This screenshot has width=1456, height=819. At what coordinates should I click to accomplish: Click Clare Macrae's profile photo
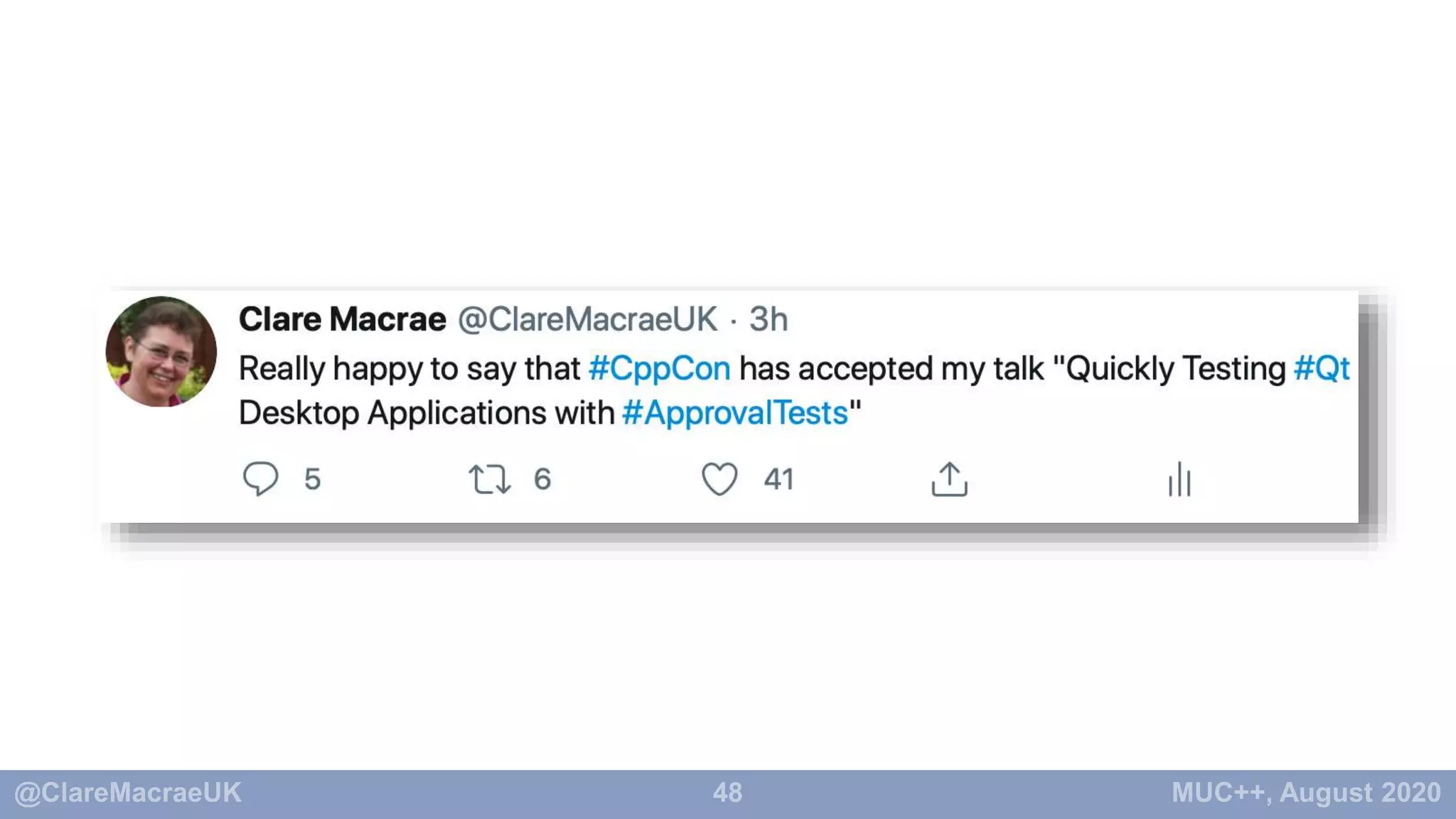pyautogui.click(x=161, y=351)
